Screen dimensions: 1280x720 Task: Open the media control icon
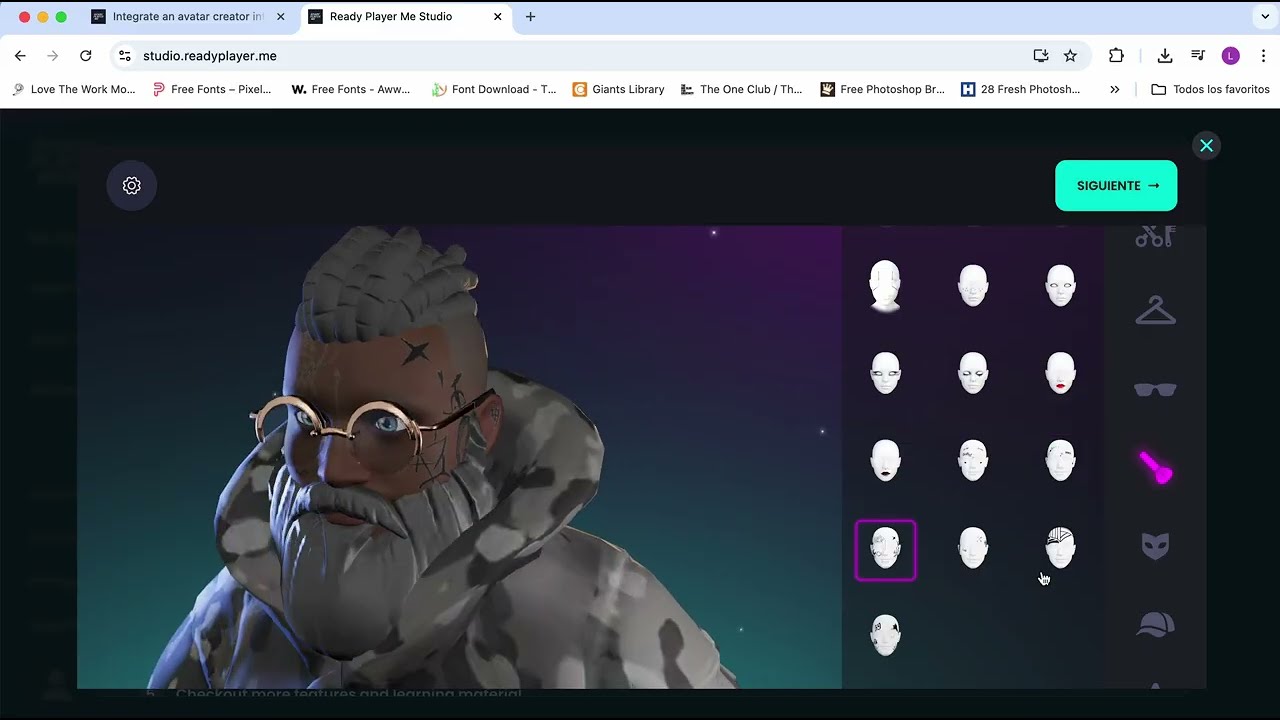pyautogui.click(x=1197, y=56)
